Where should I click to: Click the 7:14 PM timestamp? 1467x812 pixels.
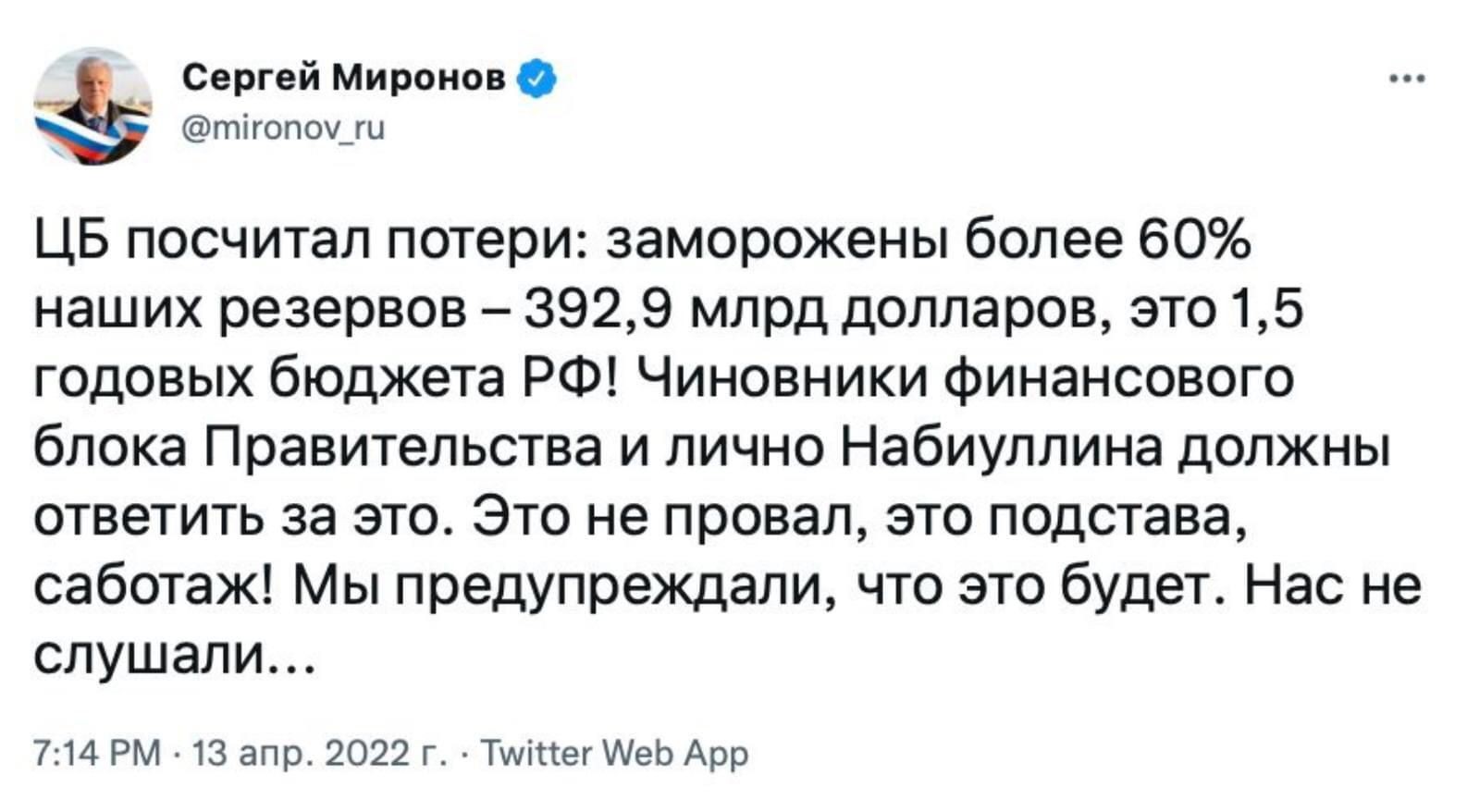tap(97, 754)
